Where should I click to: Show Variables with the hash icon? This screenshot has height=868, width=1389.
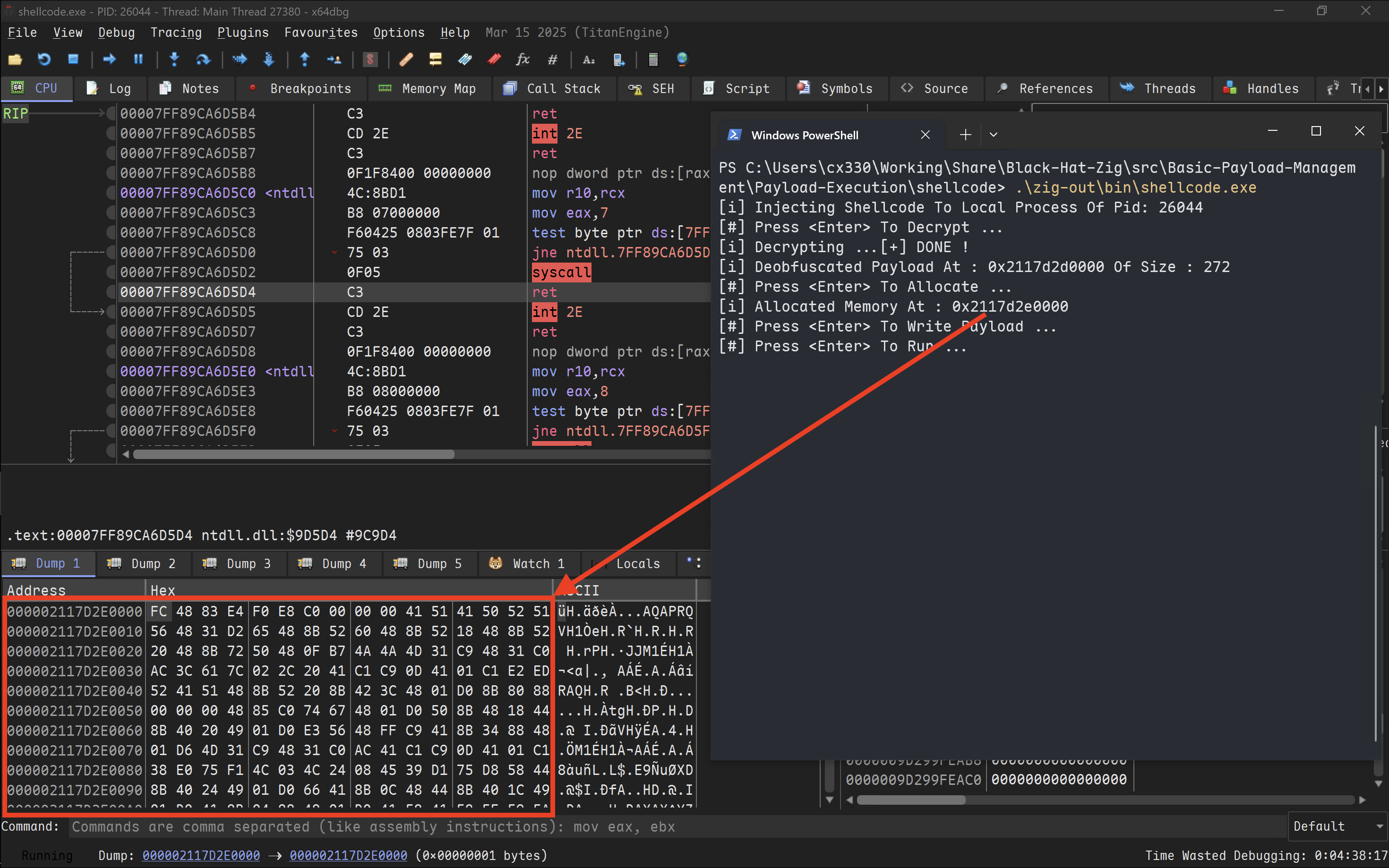pos(552,59)
